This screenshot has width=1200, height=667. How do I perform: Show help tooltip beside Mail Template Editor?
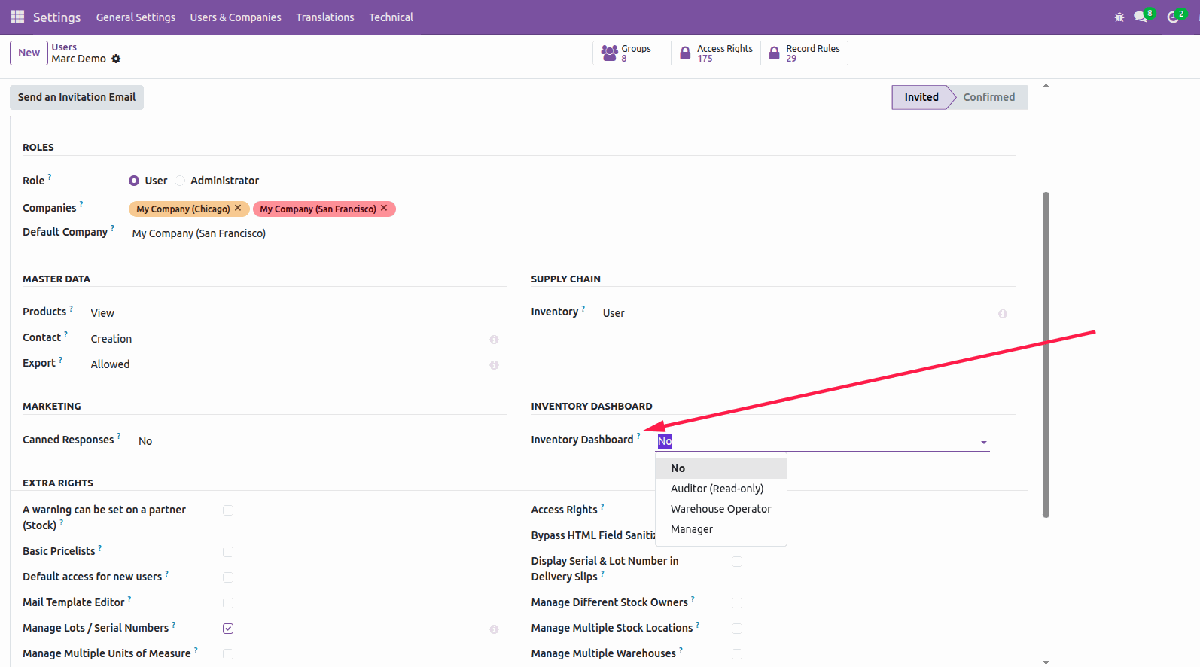[x=130, y=599]
